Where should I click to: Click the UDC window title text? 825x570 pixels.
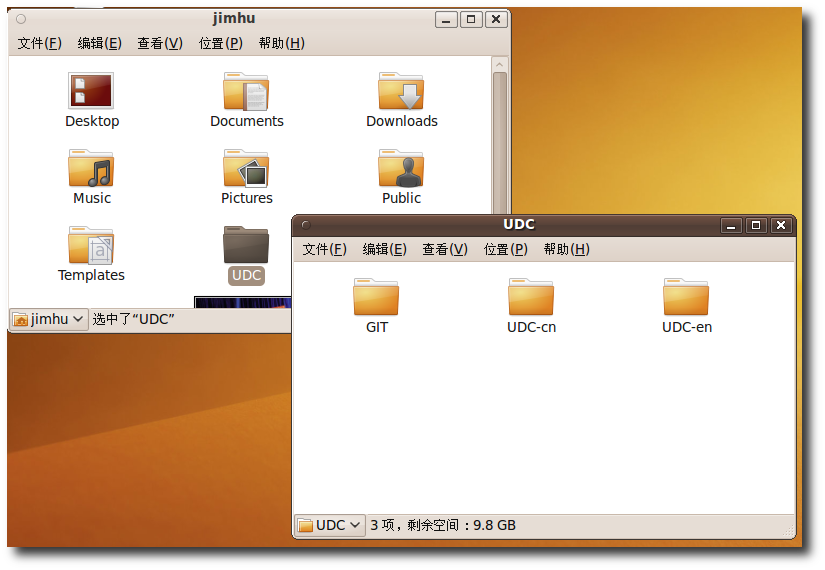point(519,224)
